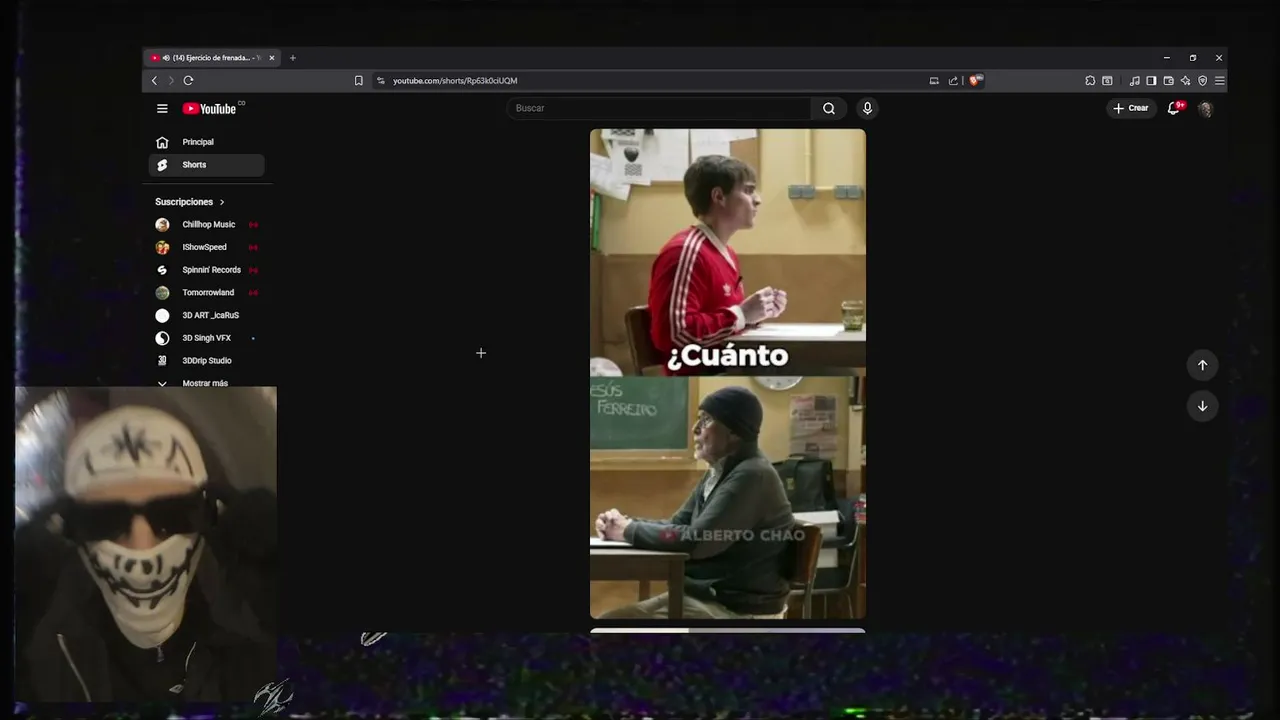Open the notifications bell
The width and height of the screenshot is (1280, 720).
[x=1175, y=108]
